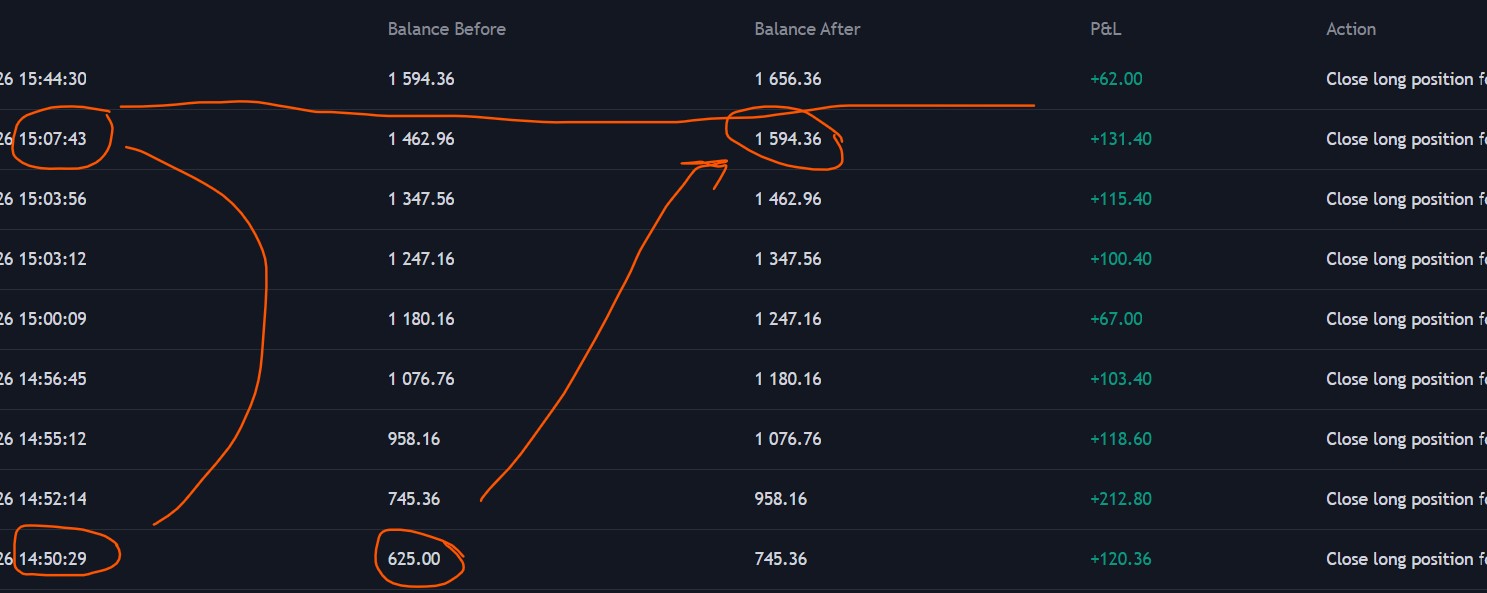Click the +212.80 P&L value
Screen dimensions: 1487x593
(1120, 499)
